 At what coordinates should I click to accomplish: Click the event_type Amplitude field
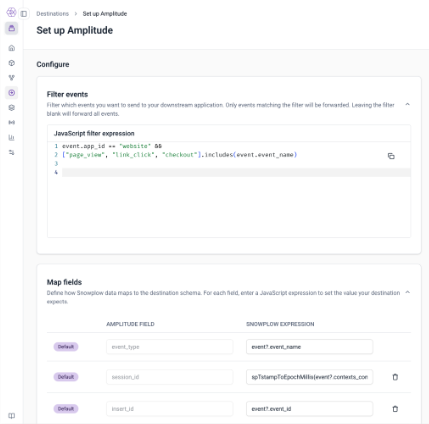pos(170,347)
